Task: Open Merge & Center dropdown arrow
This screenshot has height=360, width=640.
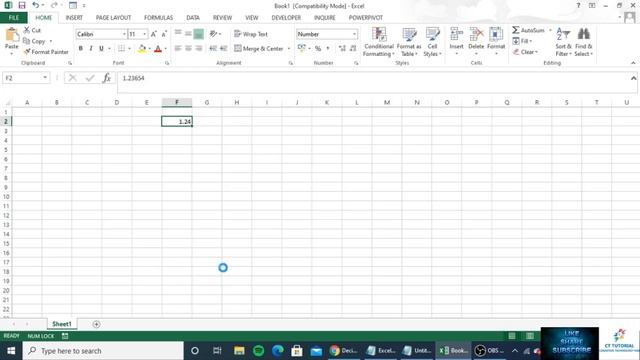Action: [289, 49]
